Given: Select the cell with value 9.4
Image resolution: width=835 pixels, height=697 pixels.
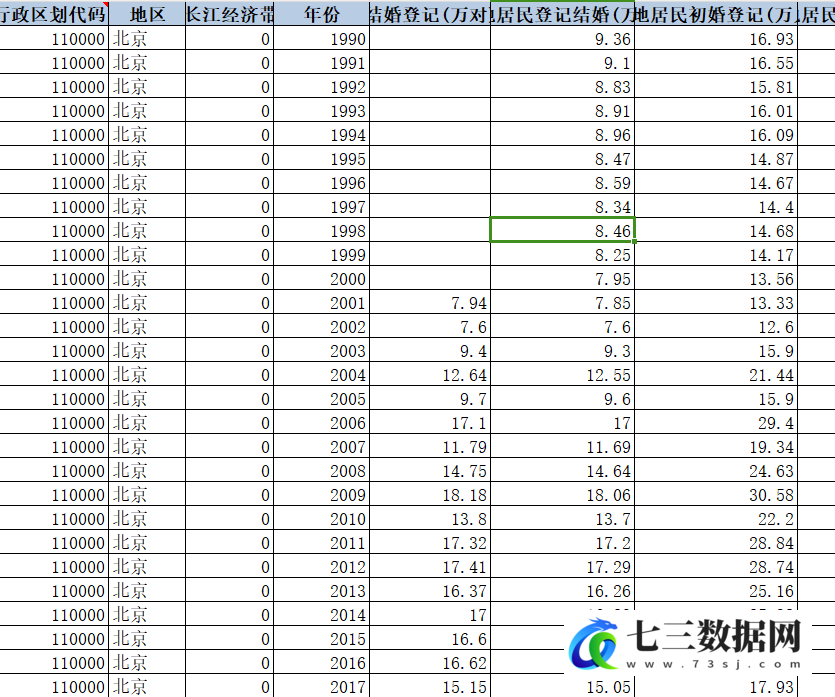Looking at the screenshot, I should [x=430, y=350].
